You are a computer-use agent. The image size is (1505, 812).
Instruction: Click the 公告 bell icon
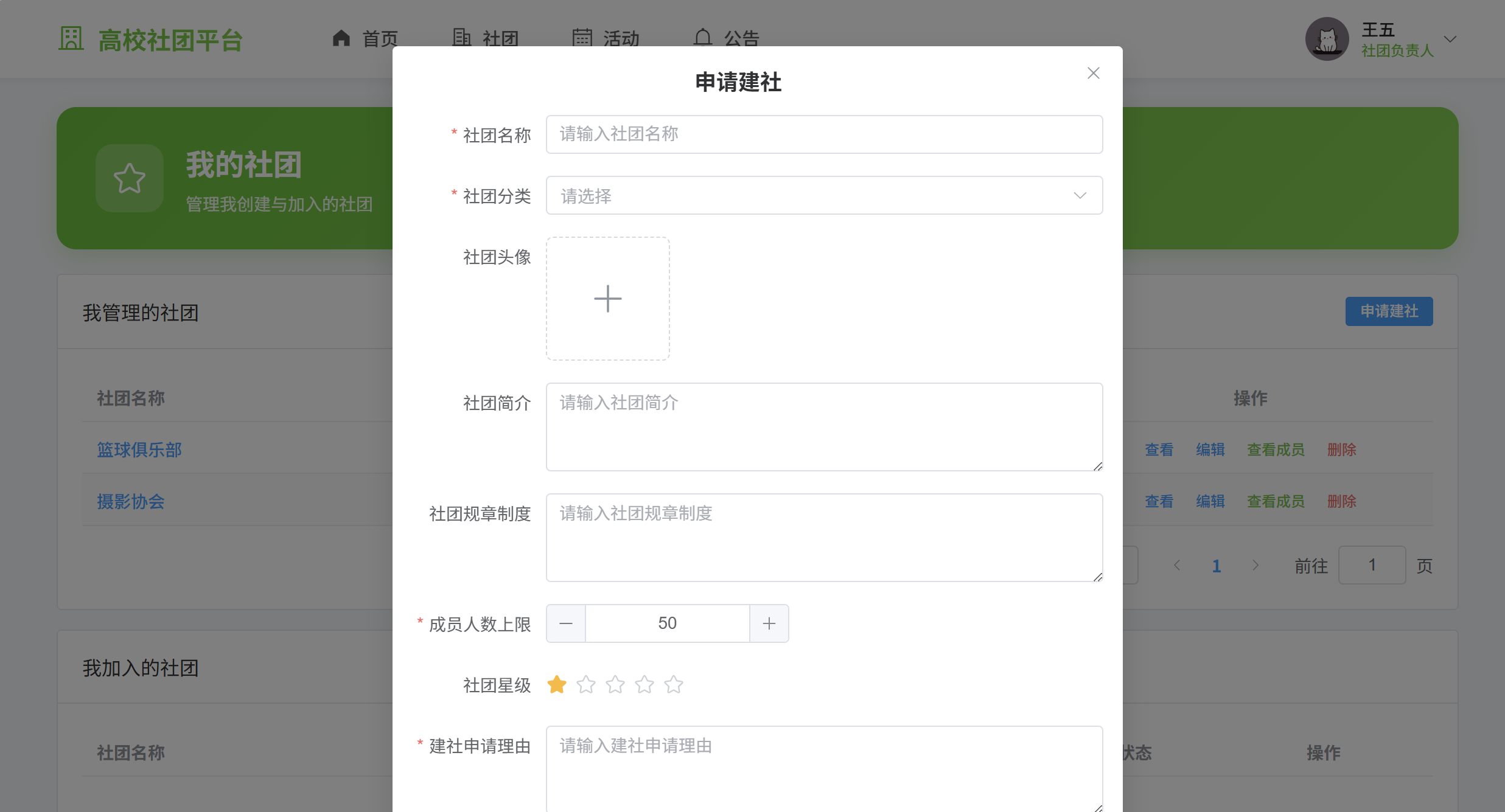click(703, 38)
